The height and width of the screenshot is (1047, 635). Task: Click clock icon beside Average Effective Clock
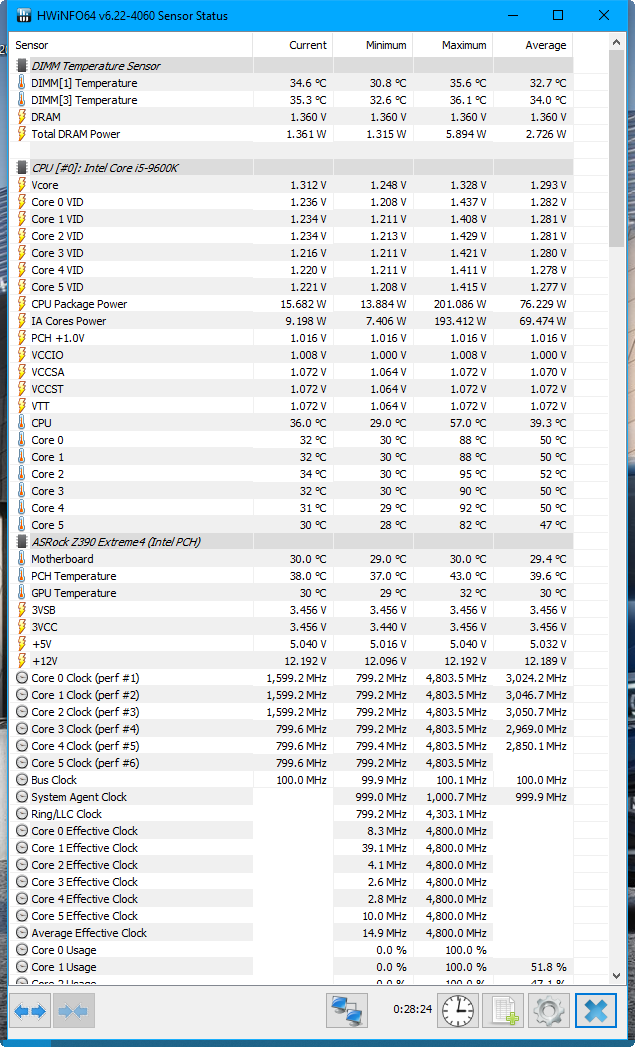coord(22,933)
